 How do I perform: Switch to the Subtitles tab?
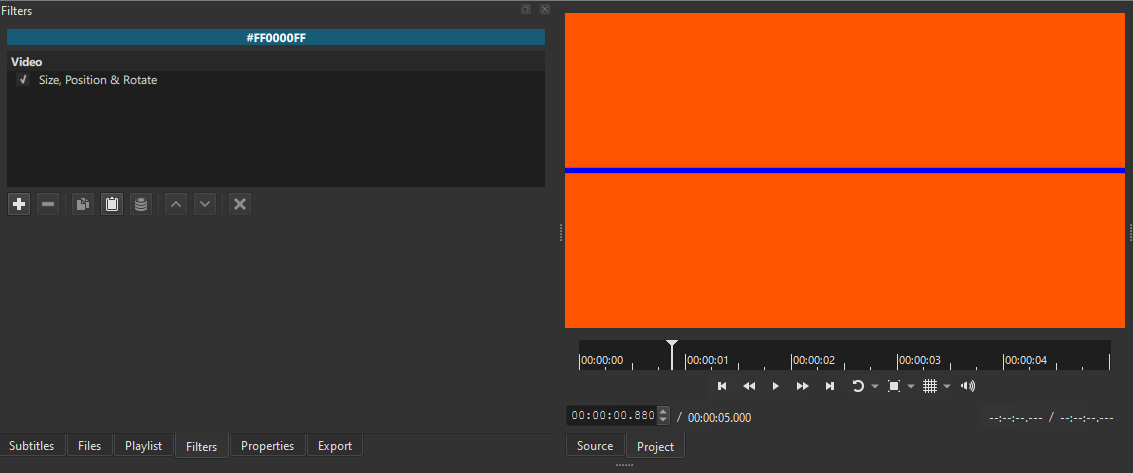(32, 446)
